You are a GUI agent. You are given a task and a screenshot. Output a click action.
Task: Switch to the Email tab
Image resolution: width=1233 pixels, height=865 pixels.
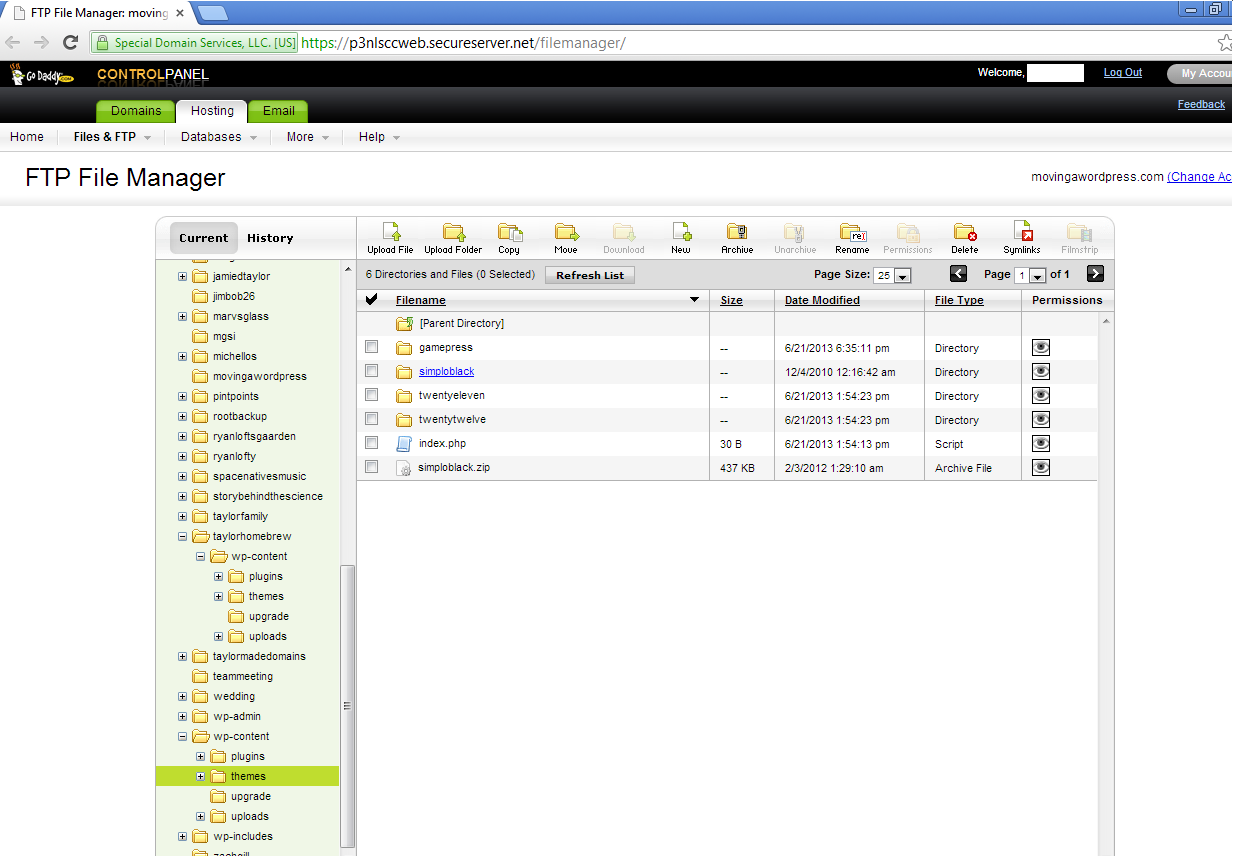point(279,111)
